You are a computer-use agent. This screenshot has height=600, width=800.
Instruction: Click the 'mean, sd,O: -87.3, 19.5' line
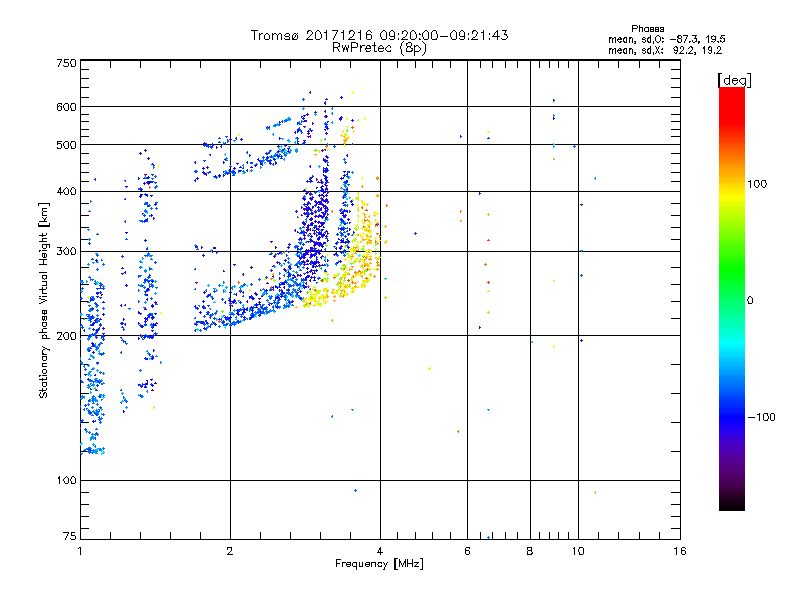(666, 39)
